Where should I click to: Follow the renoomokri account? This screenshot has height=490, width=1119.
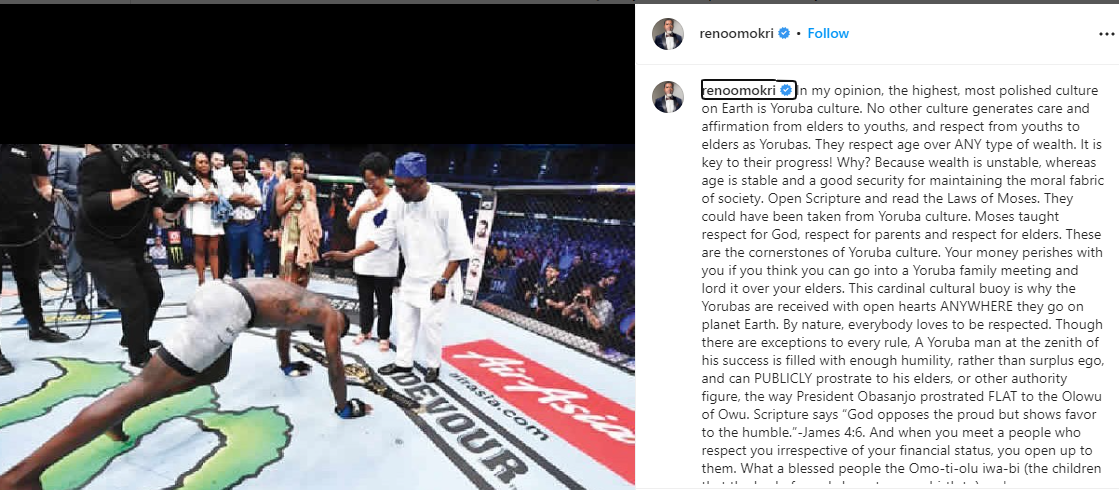[x=828, y=34]
